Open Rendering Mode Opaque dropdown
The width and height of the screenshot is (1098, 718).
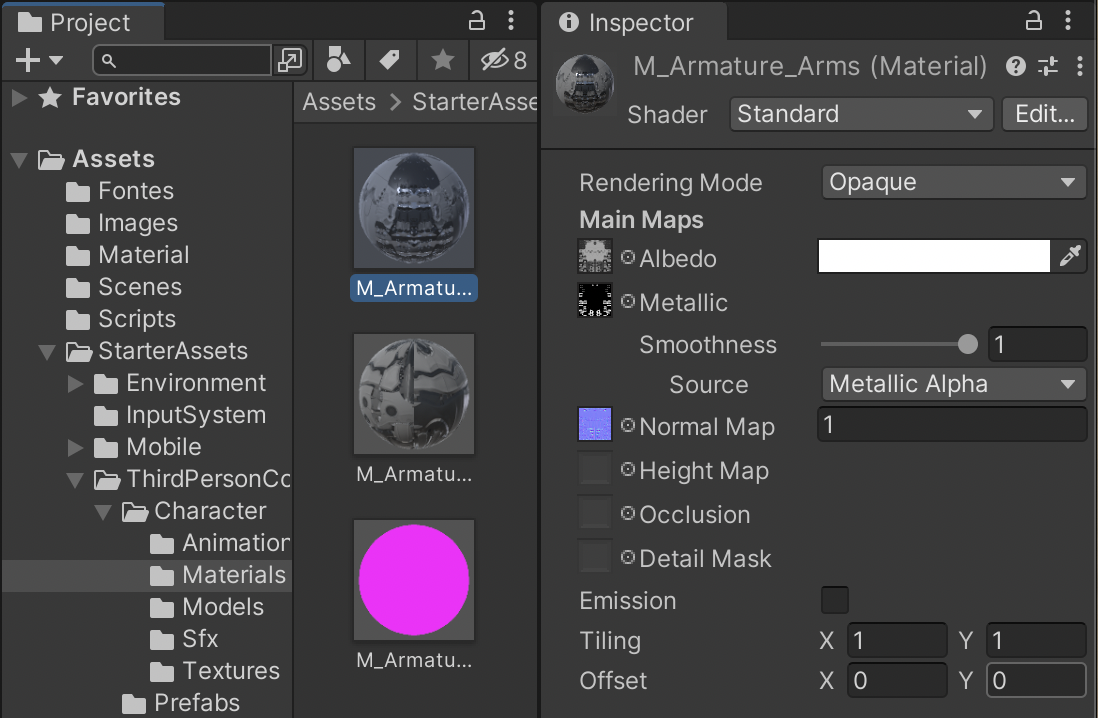953,183
